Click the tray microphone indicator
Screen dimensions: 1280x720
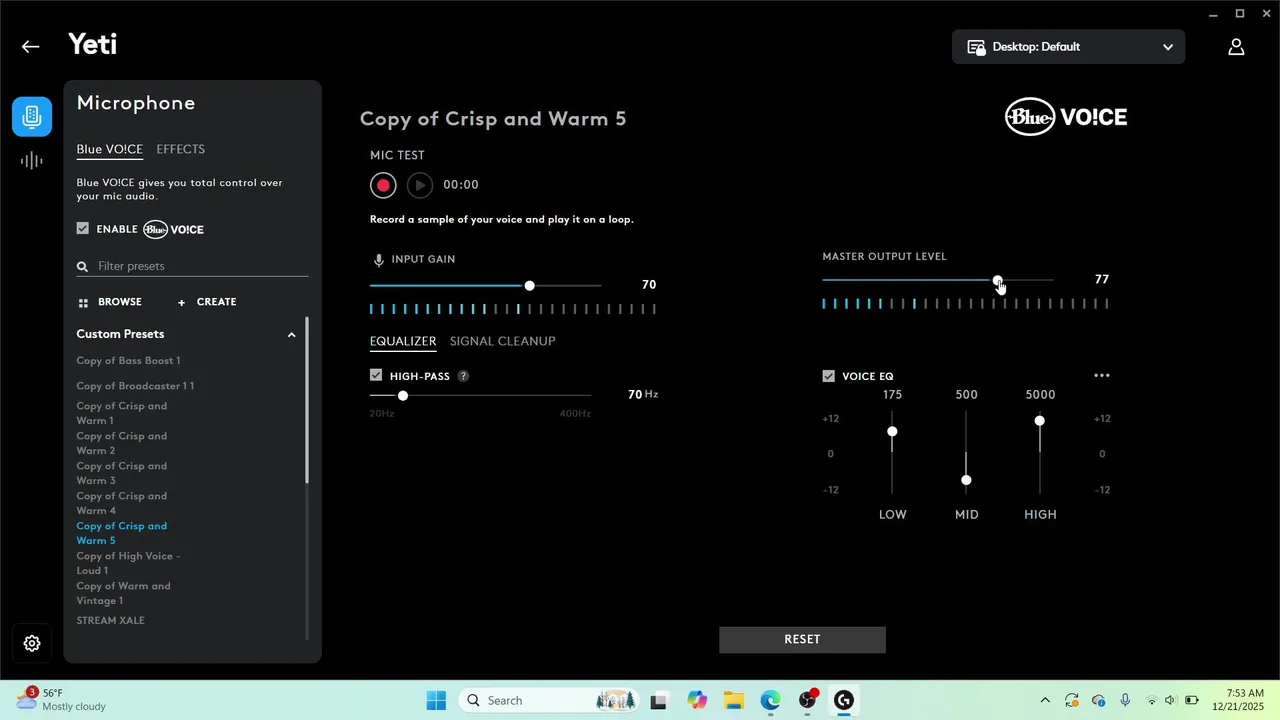point(1125,701)
